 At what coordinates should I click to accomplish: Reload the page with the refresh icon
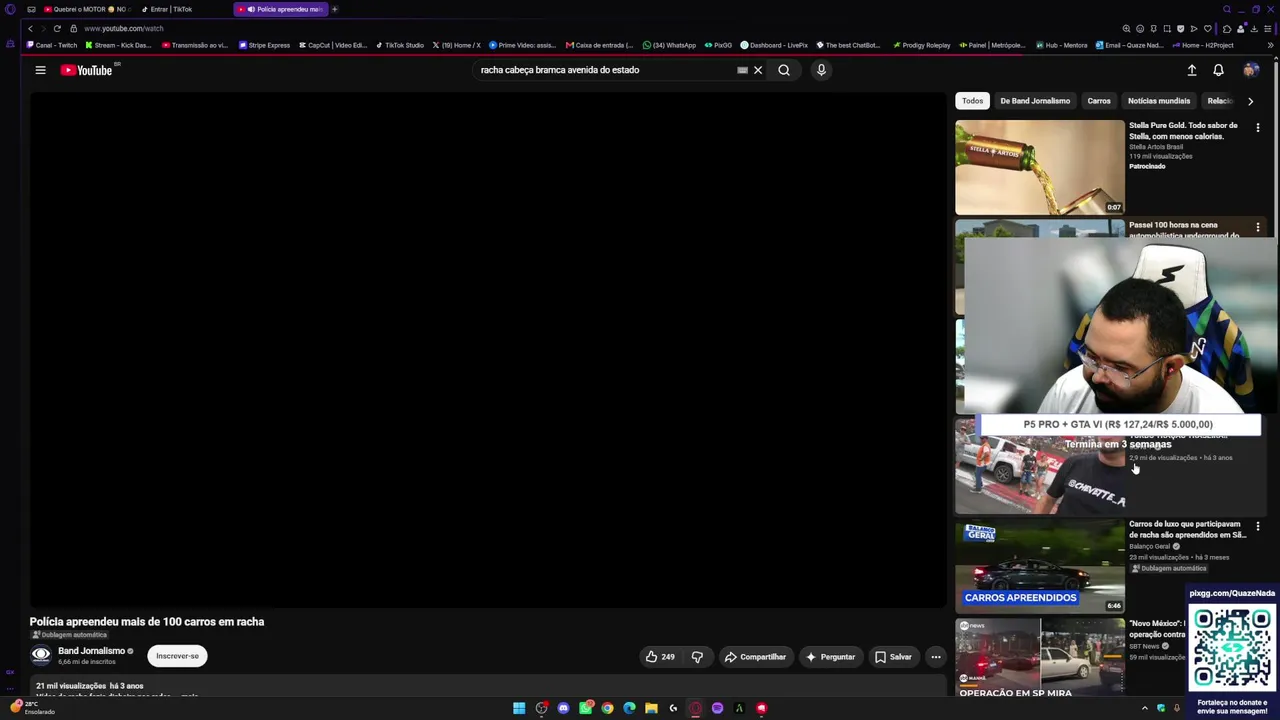(57, 28)
